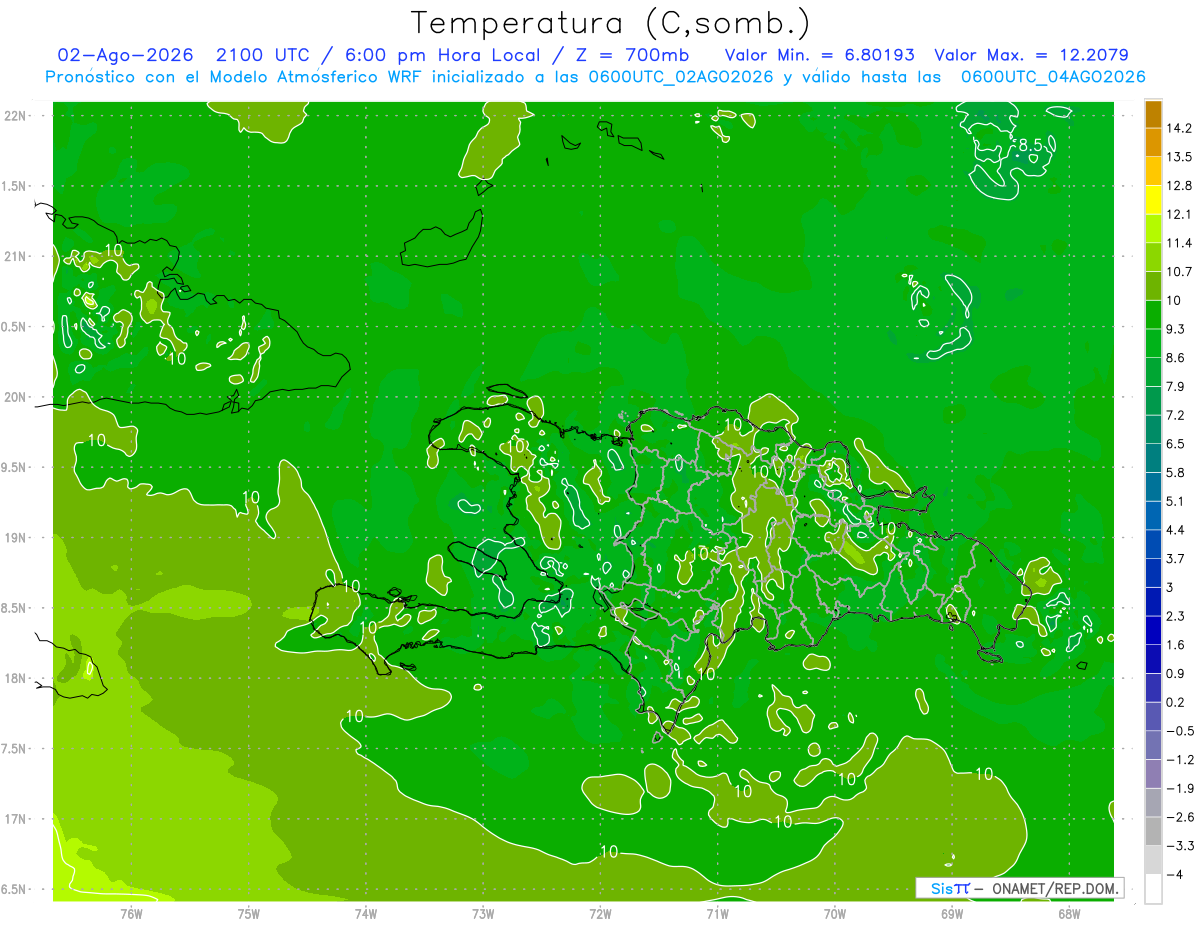Click the "68W" longitude axis label
Screen dimensions: 1200x927
[x=1068, y=912]
